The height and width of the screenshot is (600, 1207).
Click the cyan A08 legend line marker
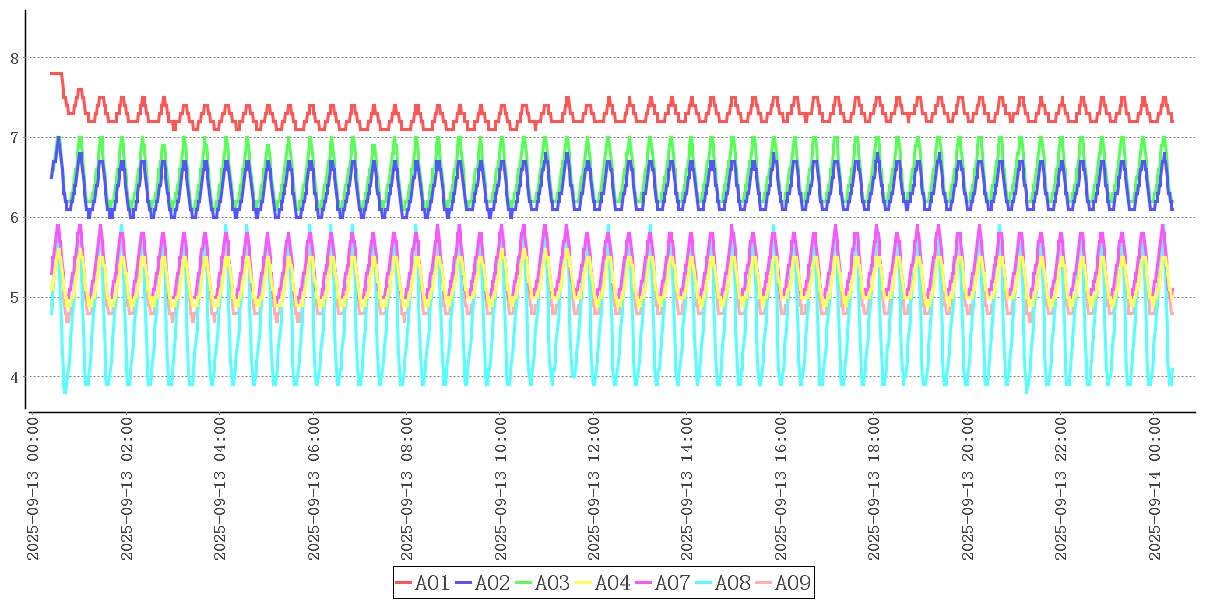coord(704,583)
